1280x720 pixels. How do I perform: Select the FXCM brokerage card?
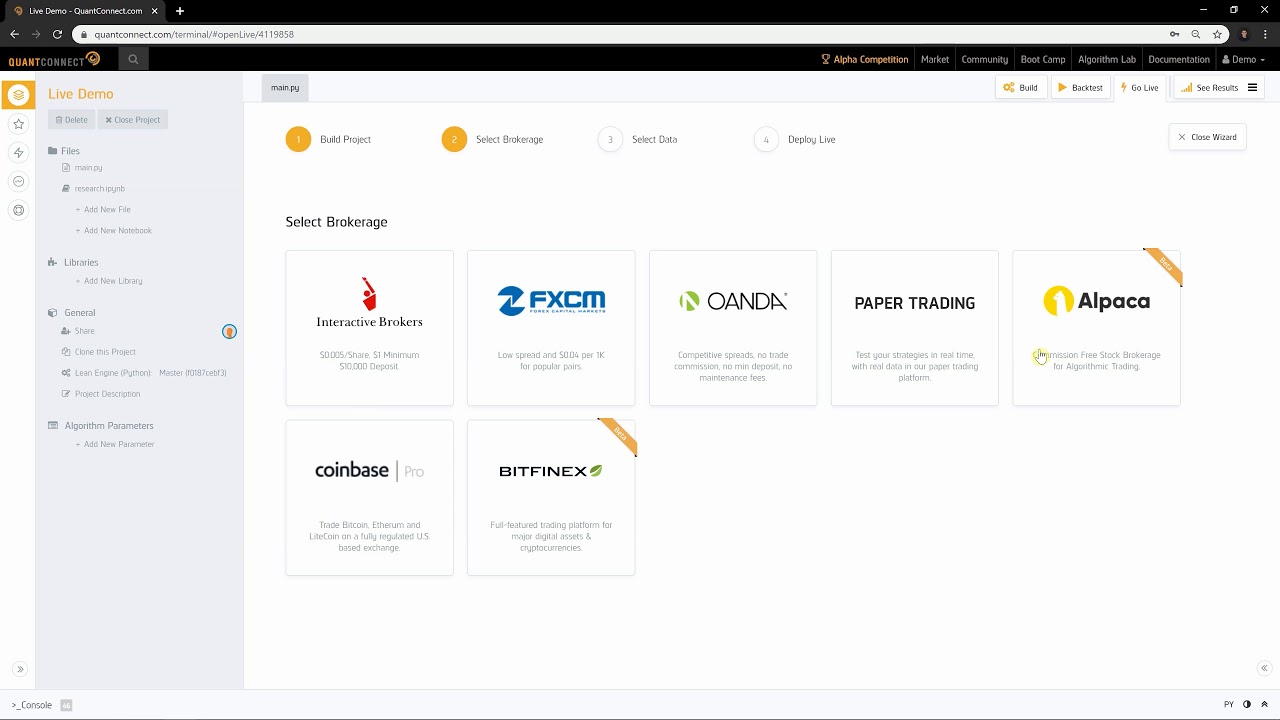[551, 328]
